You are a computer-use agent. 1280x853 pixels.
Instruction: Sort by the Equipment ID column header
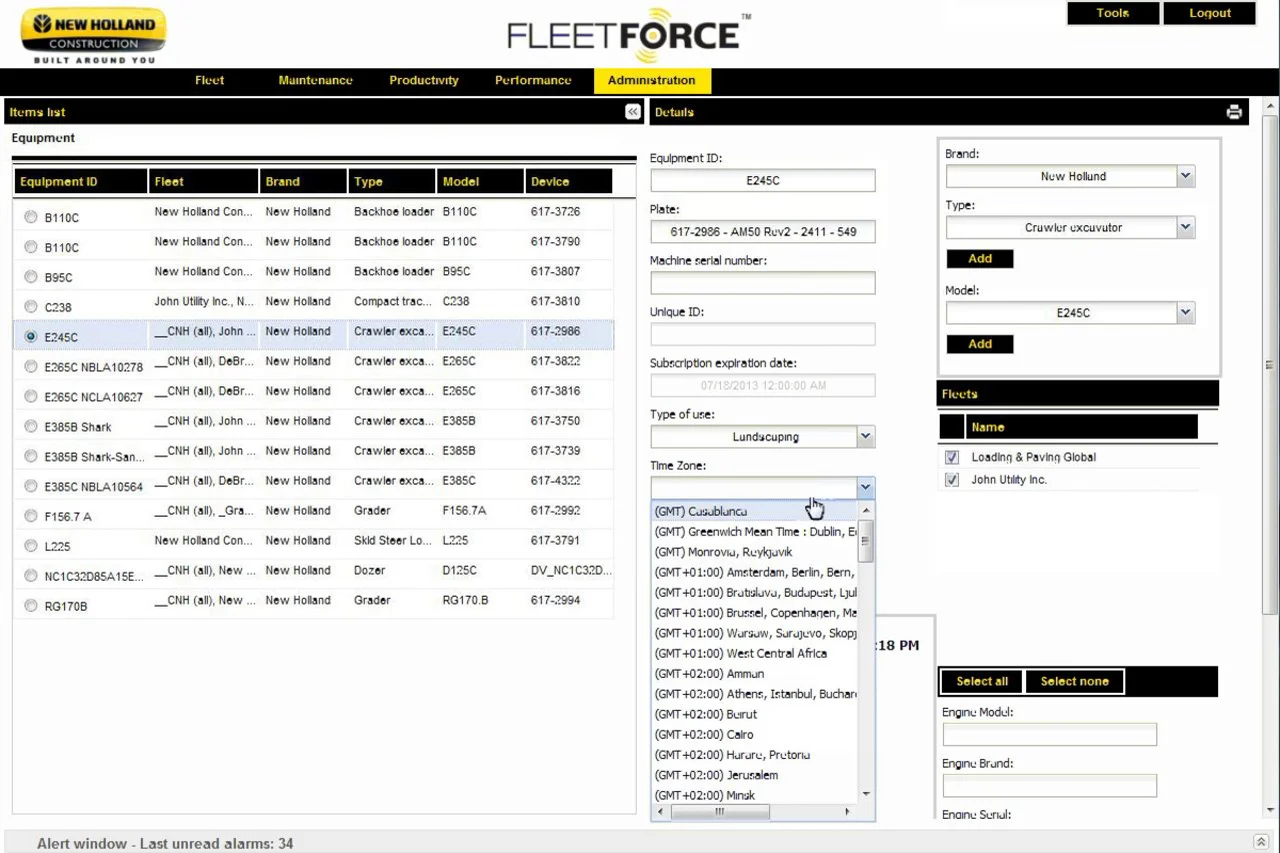(x=80, y=181)
